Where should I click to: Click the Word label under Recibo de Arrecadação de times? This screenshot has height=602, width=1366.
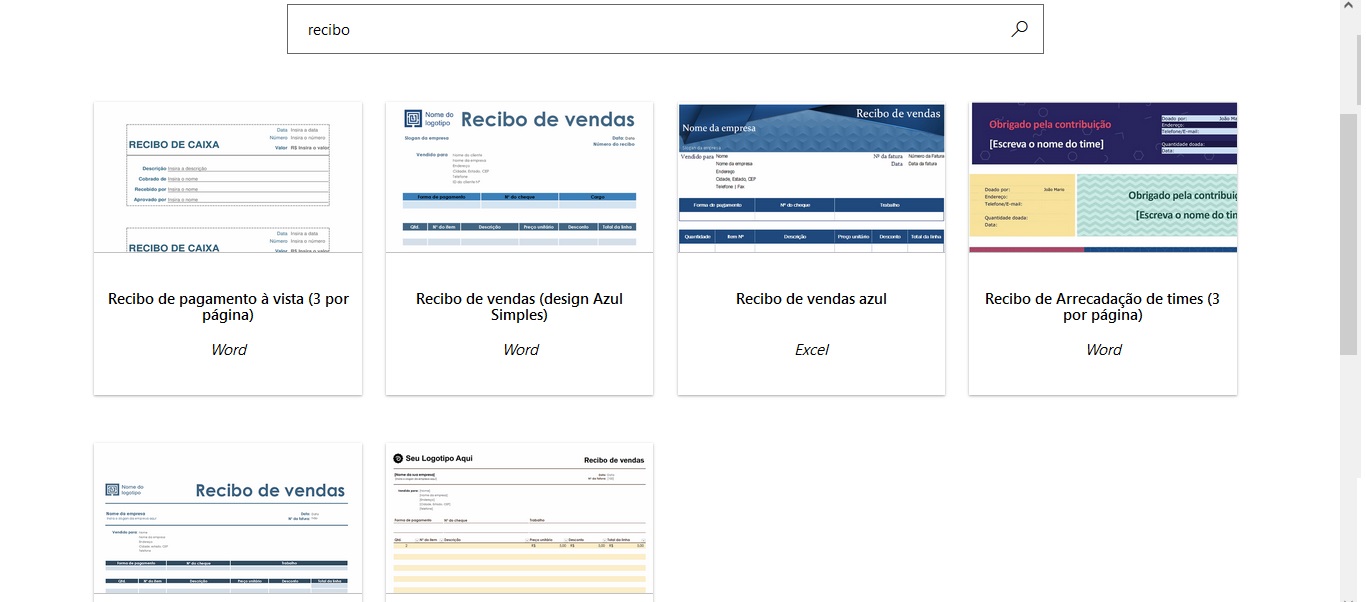click(x=1103, y=350)
